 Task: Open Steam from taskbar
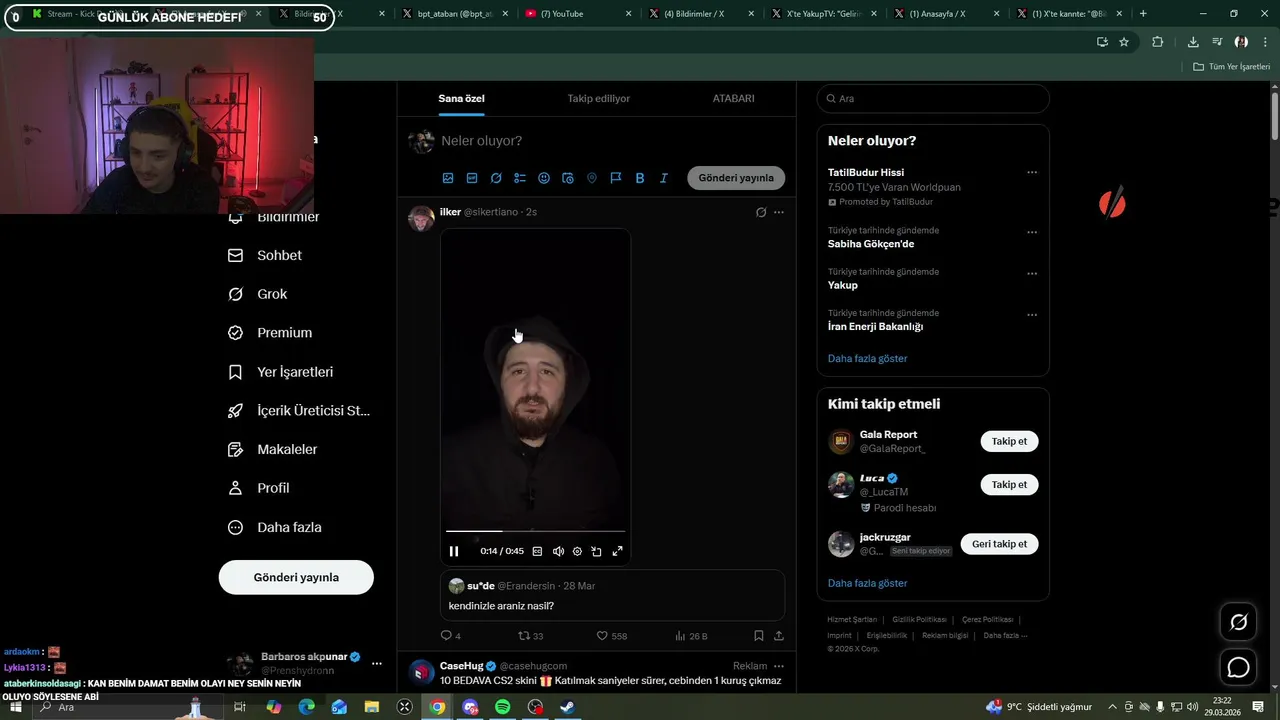click(567, 707)
